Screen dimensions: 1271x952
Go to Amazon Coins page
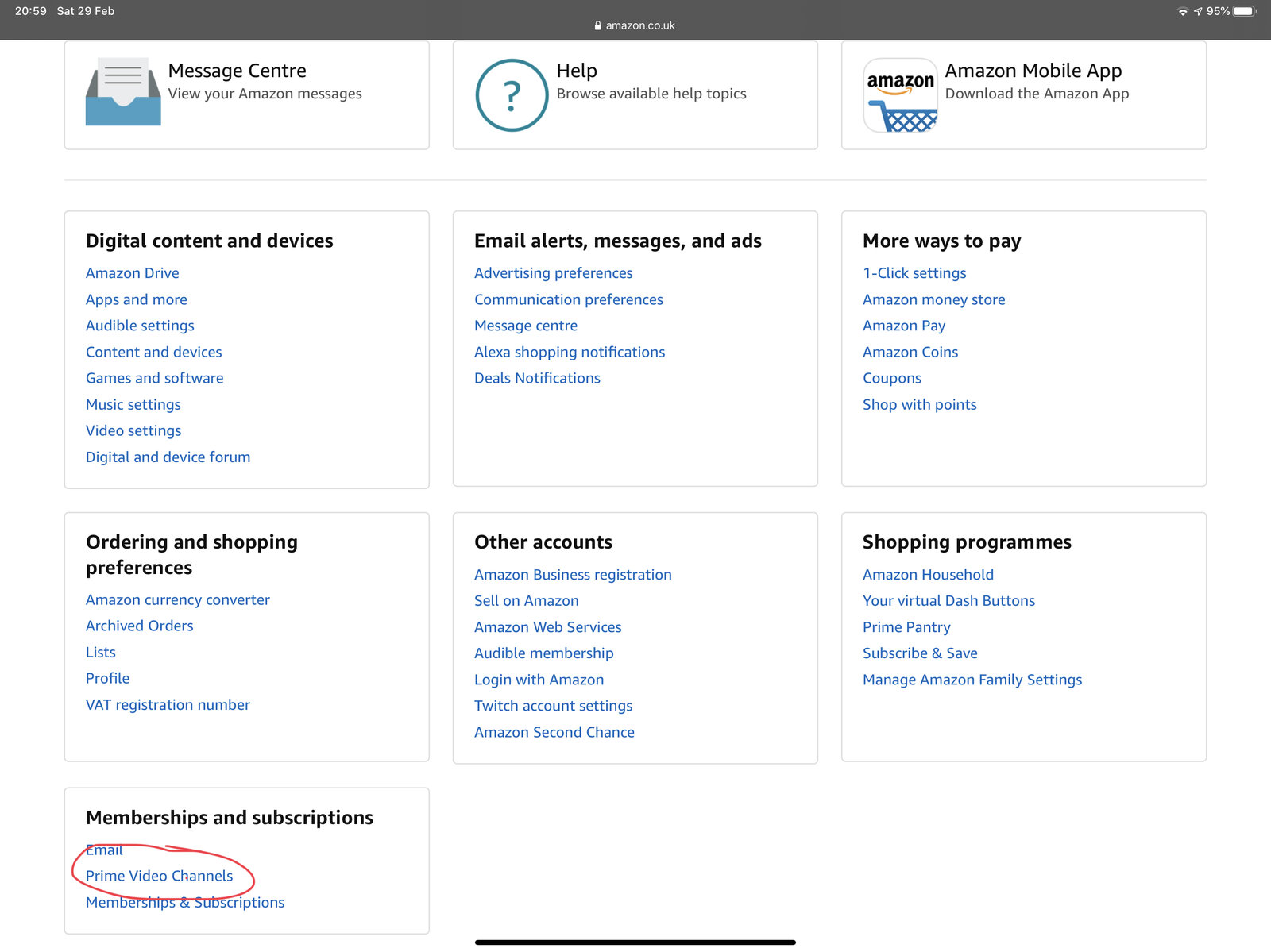pyautogui.click(x=910, y=352)
